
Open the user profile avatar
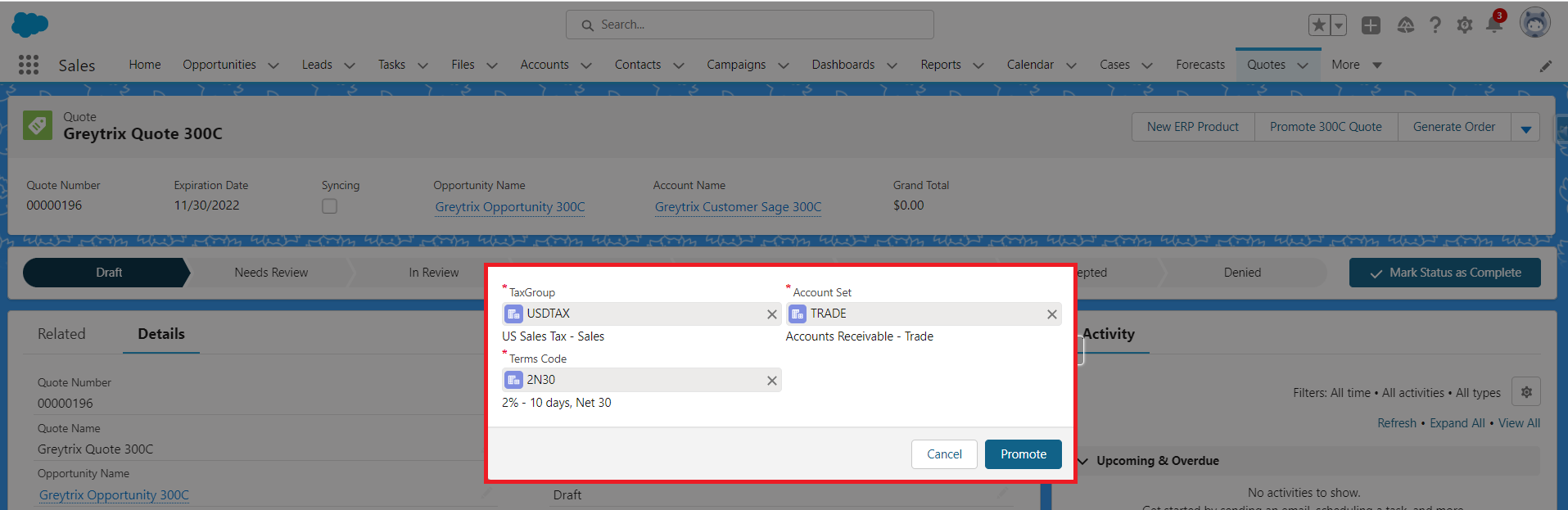pyautogui.click(x=1535, y=23)
